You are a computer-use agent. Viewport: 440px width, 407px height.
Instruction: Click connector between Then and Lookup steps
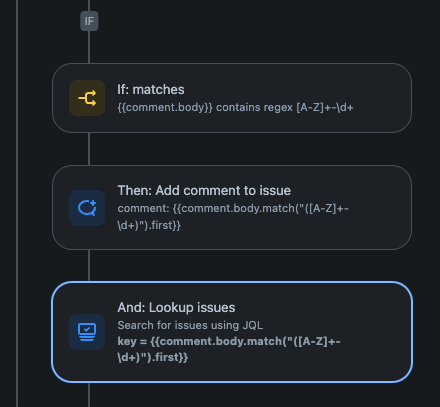[89, 266]
